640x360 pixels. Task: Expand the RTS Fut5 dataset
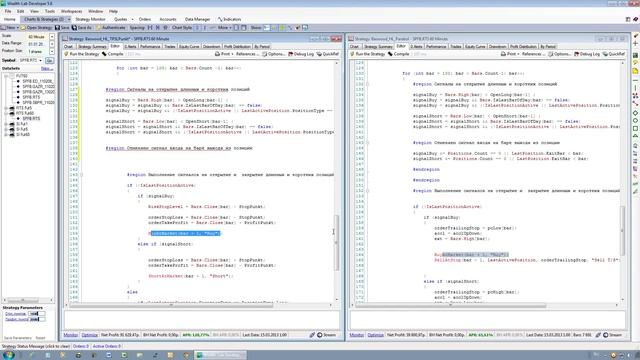6,108
